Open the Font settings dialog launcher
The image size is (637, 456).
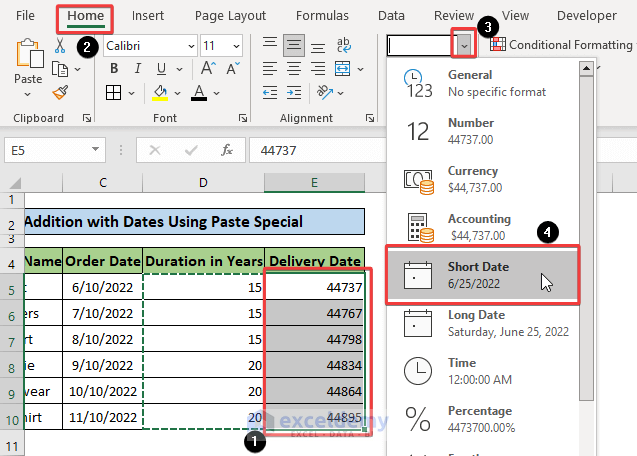click(243, 118)
